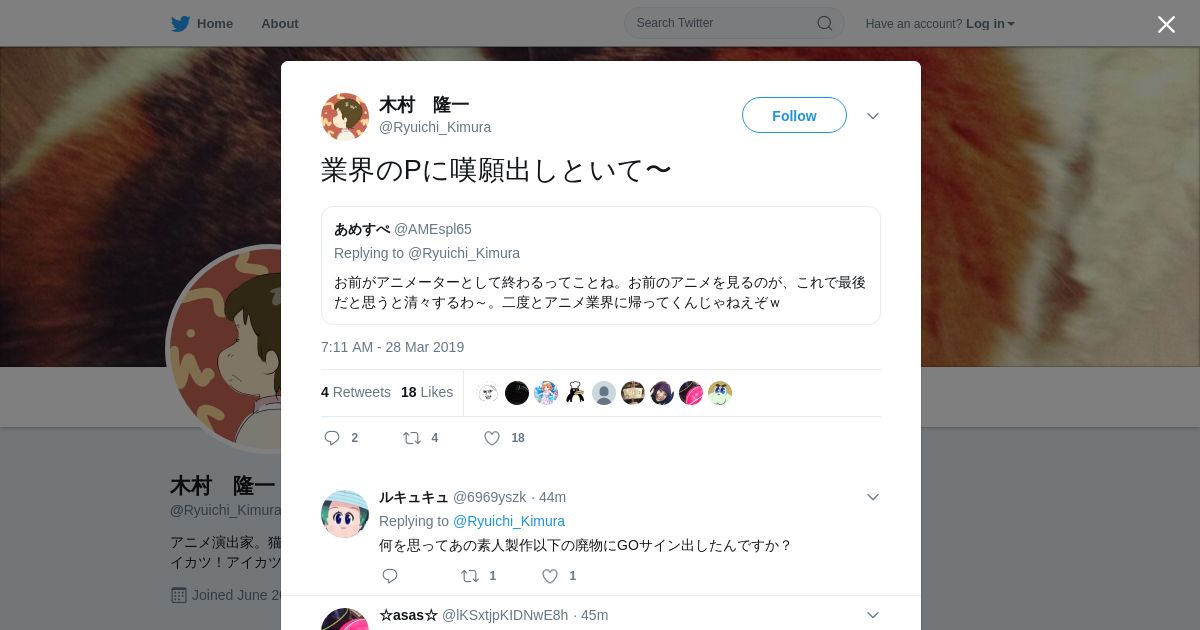
Task: Expand the main tweet options chevron
Action: (x=873, y=116)
